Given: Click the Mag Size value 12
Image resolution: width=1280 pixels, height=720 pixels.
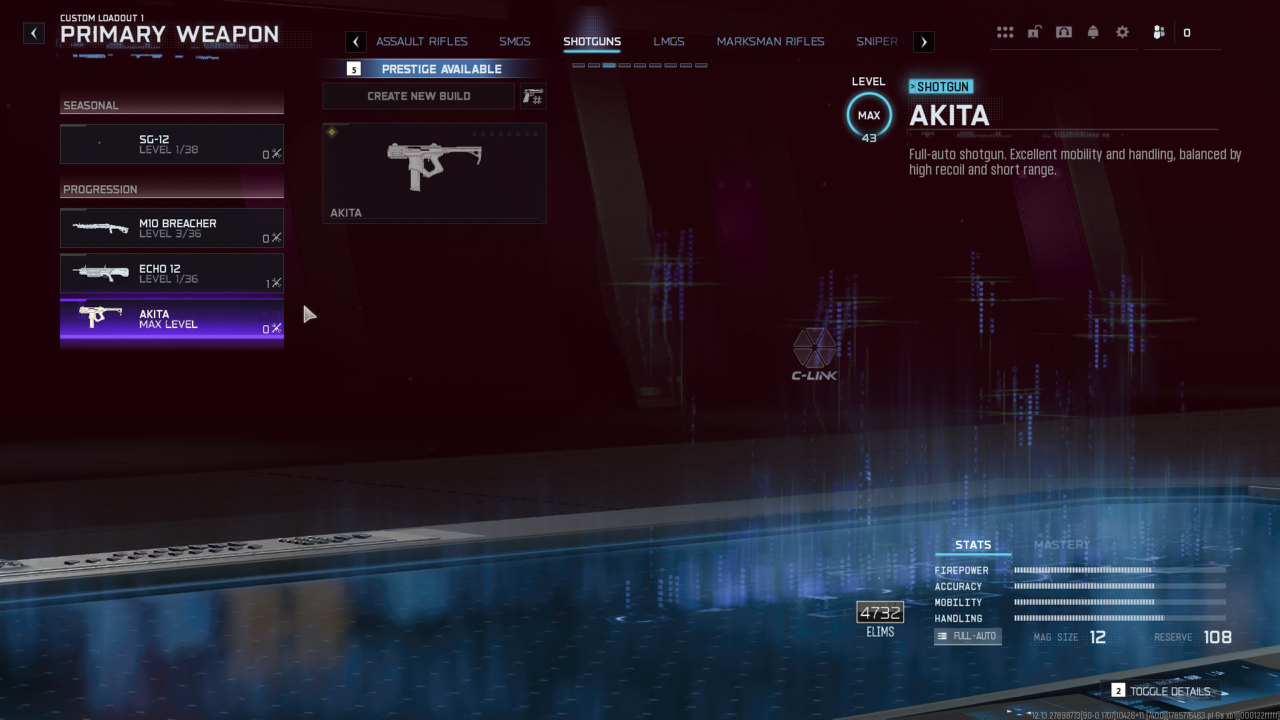Looking at the screenshot, I should pyautogui.click(x=1098, y=637).
